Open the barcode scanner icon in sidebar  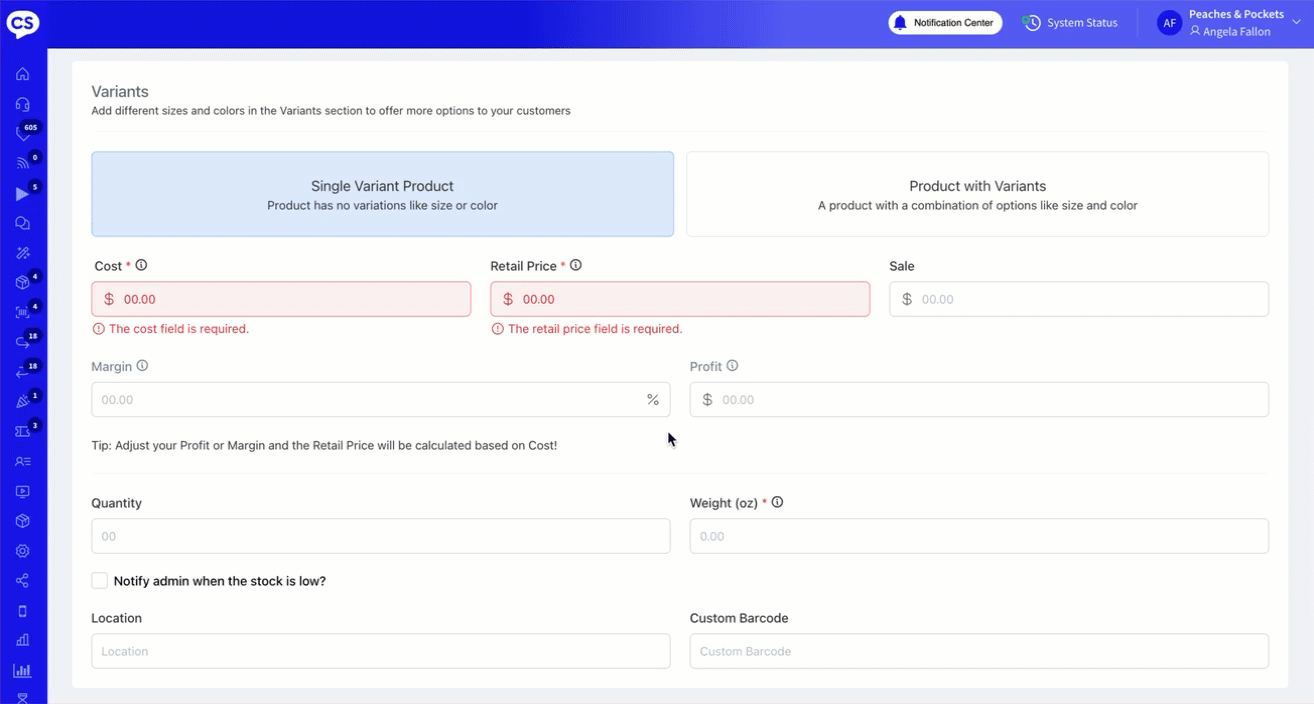click(x=24, y=311)
